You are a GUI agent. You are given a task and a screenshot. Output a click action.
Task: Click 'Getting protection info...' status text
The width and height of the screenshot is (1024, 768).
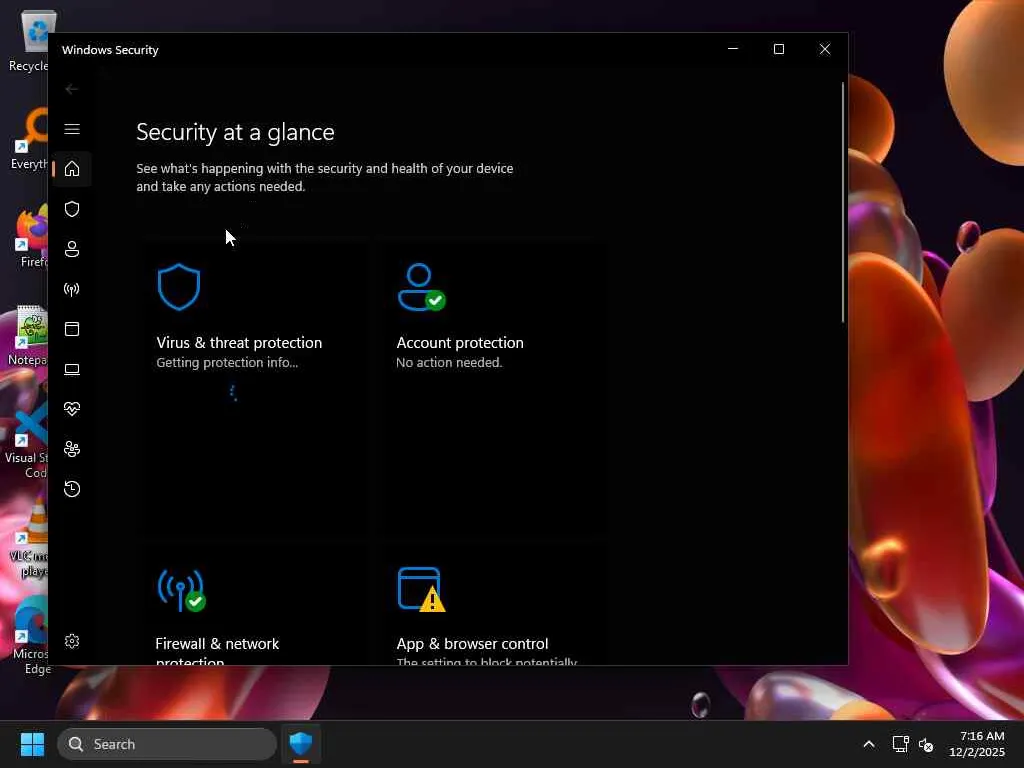[x=227, y=362]
